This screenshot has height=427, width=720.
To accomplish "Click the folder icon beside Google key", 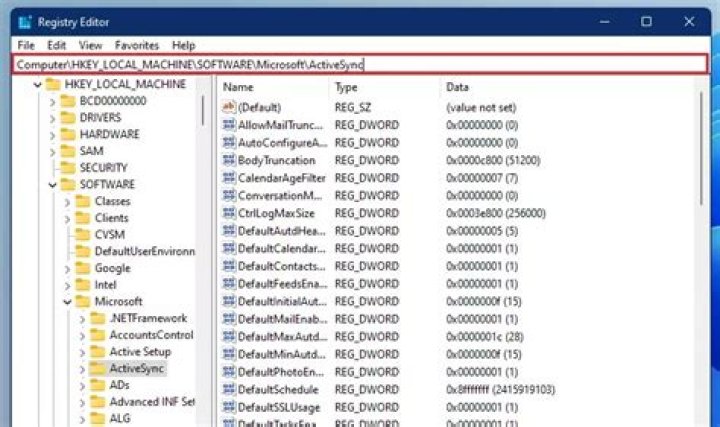I will (x=83, y=268).
